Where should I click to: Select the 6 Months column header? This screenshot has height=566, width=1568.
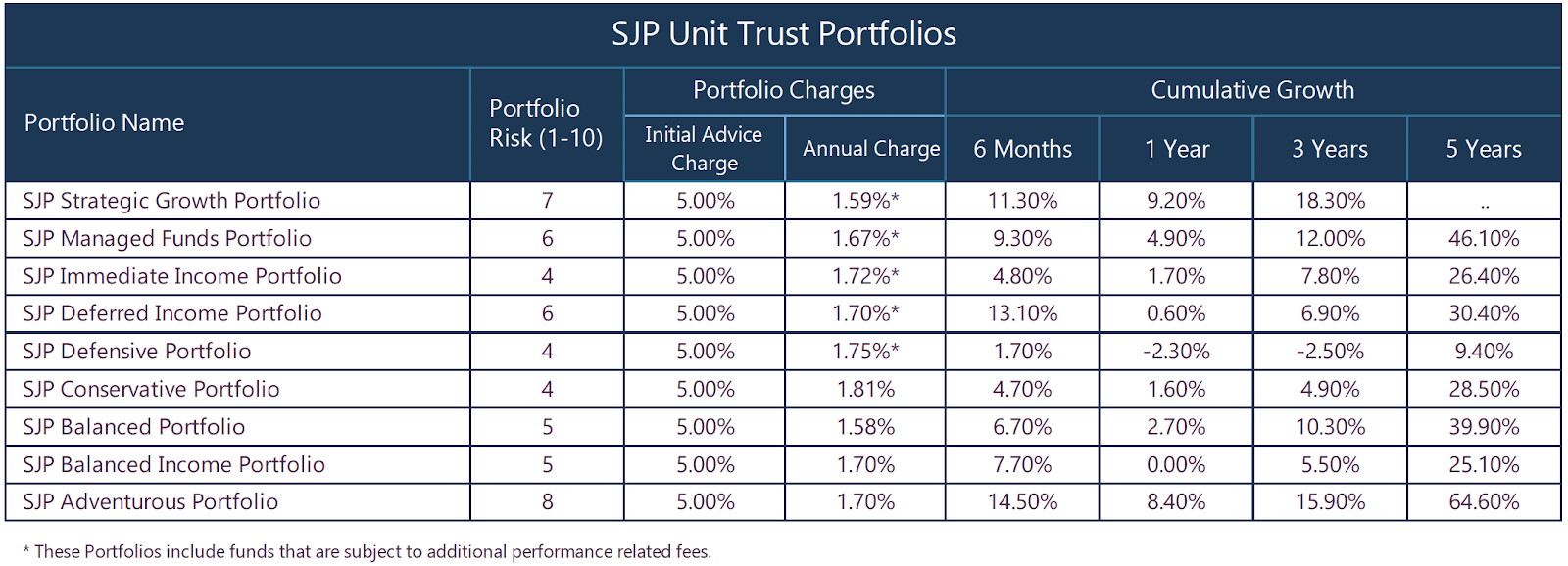(1022, 149)
